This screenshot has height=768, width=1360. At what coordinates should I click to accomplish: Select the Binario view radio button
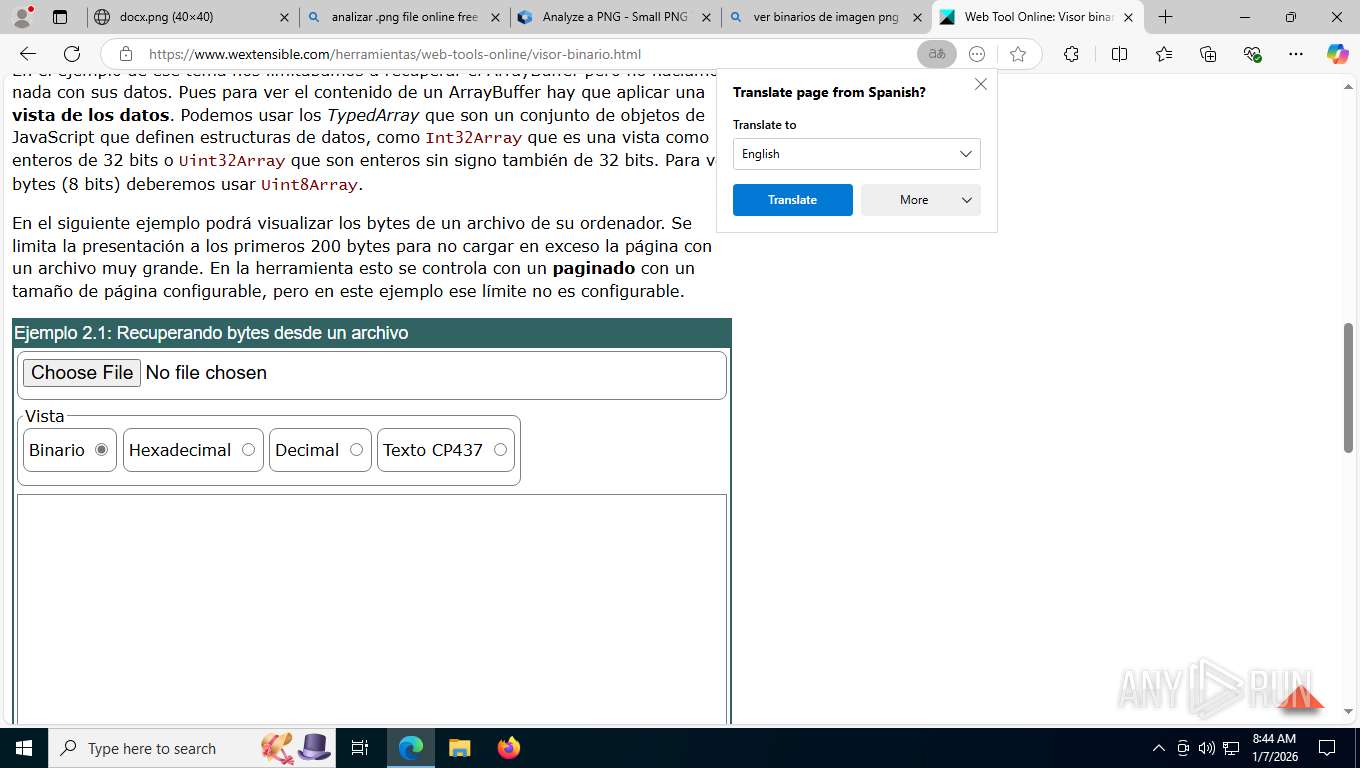point(101,450)
